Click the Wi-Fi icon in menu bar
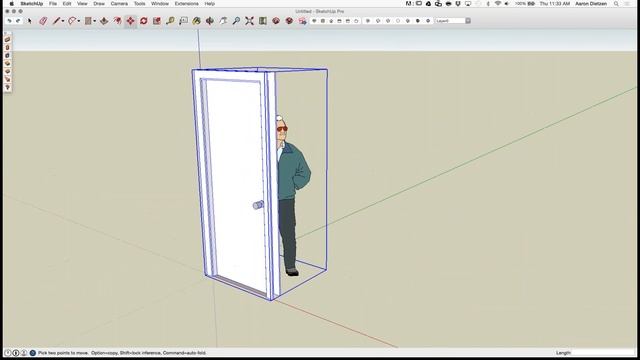 point(498,4)
